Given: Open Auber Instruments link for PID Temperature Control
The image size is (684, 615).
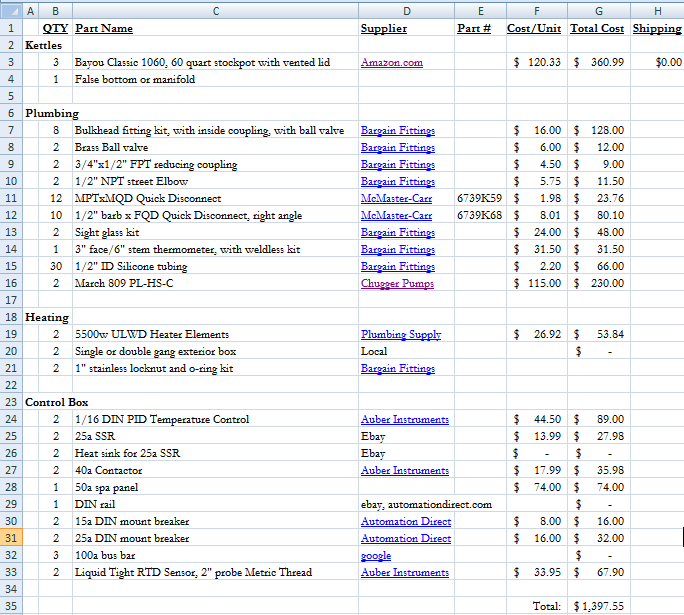Looking at the screenshot, I should coord(405,420).
